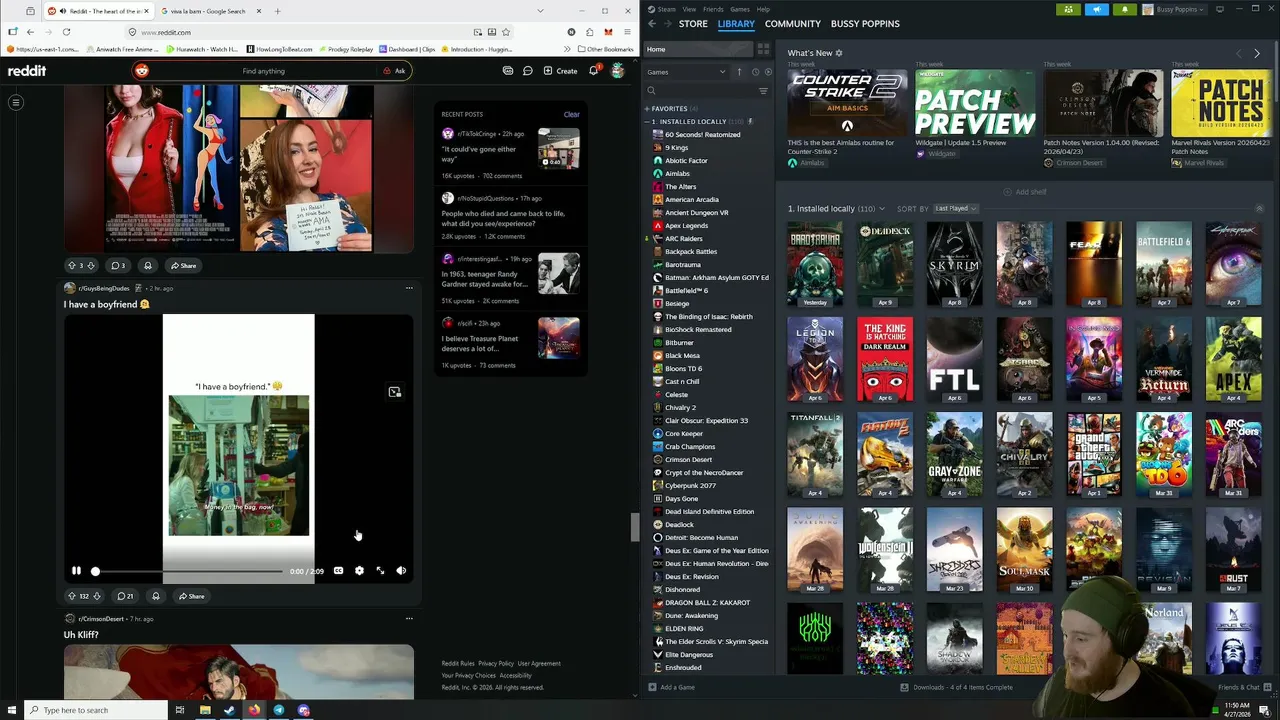Open Steam announcements megaphone button
Screen dimensions: 1280x720
[1096, 9]
